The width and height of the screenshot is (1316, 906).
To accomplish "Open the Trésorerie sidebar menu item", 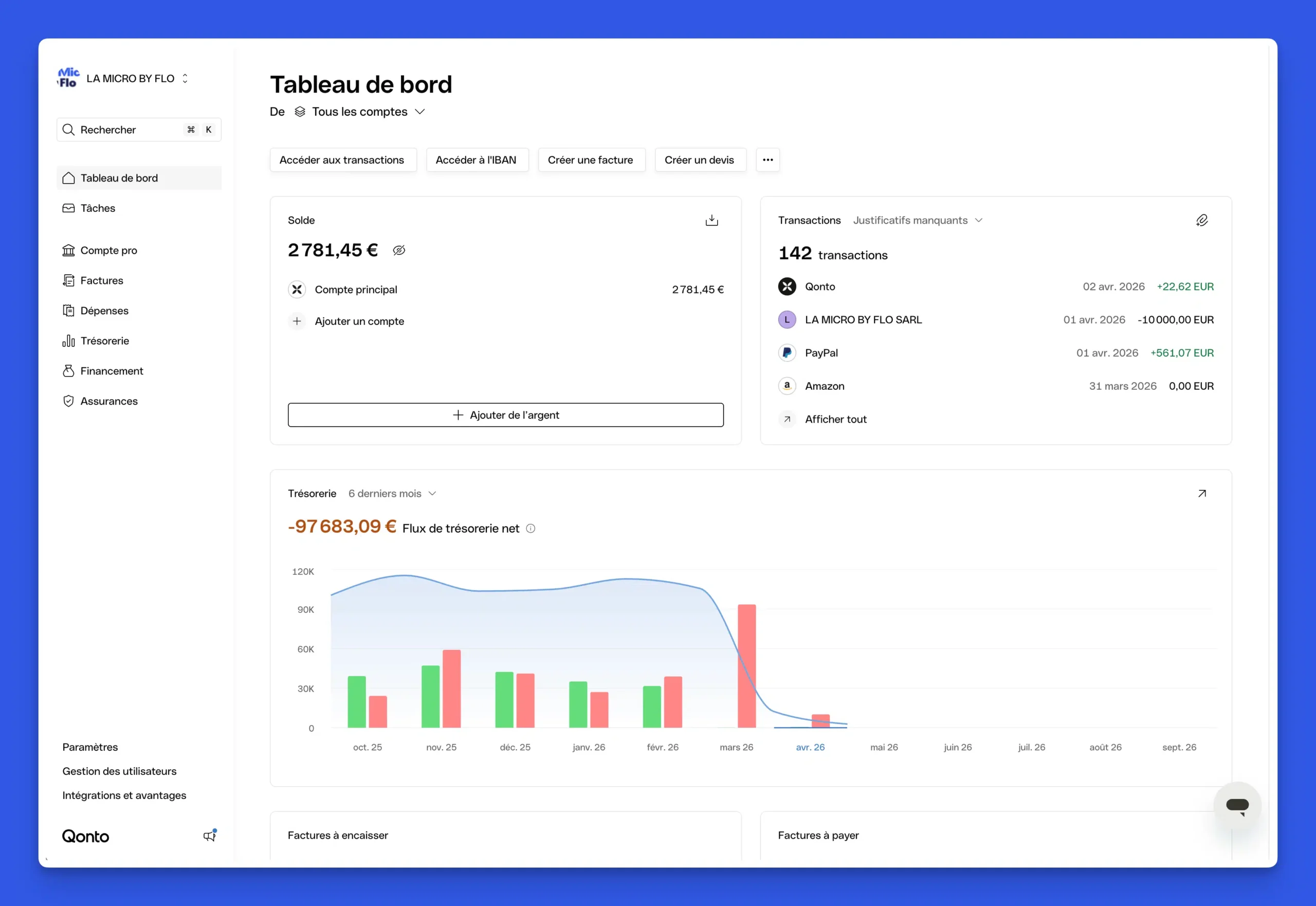I will [x=104, y=340].
